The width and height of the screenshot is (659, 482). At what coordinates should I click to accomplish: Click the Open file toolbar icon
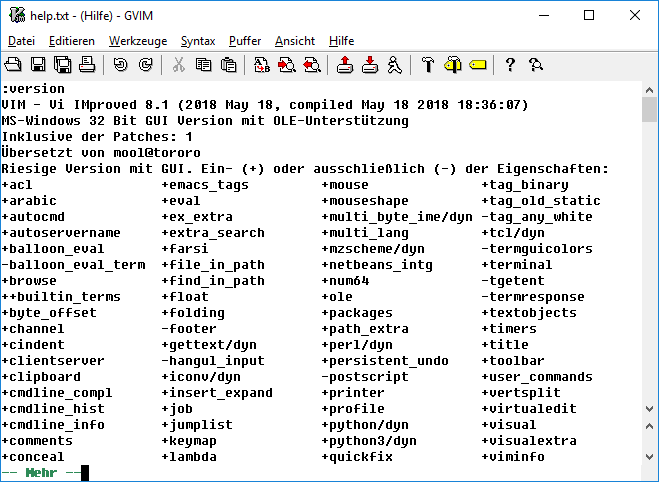tap(13, 65)
